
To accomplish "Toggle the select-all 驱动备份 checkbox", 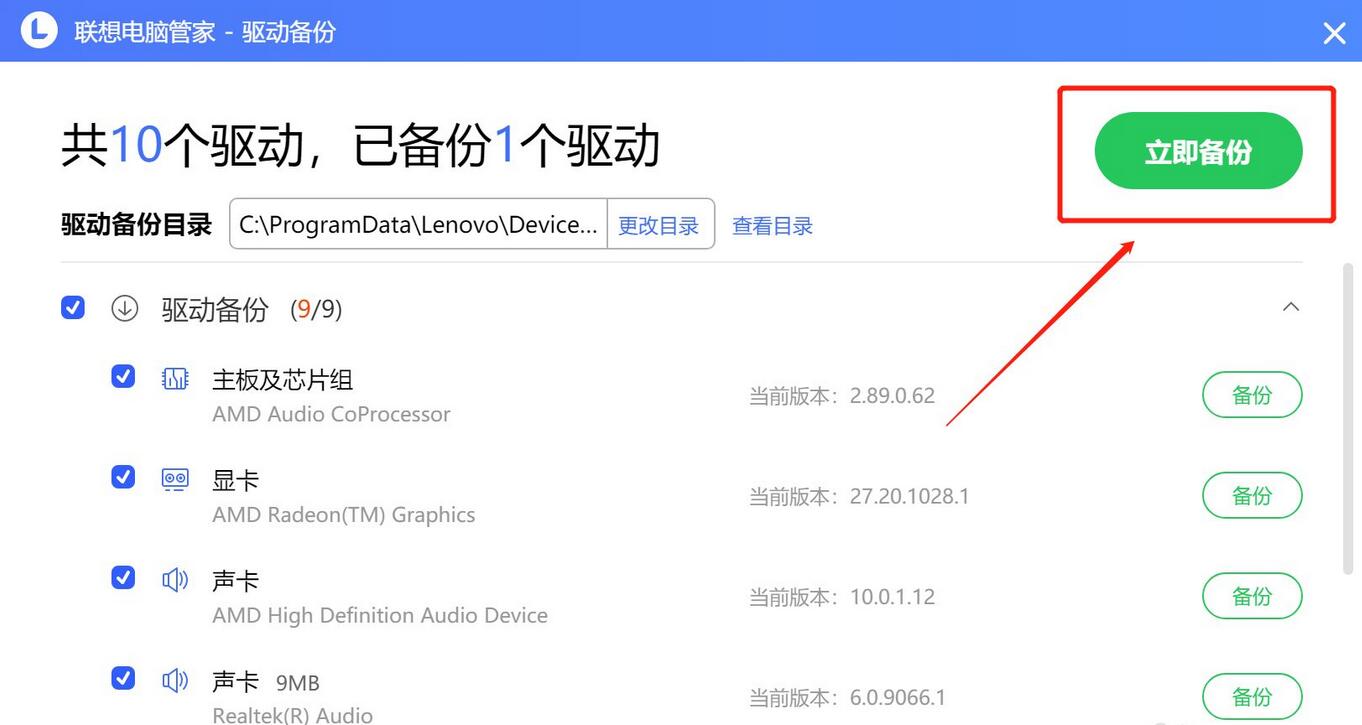I will point(73,307).
